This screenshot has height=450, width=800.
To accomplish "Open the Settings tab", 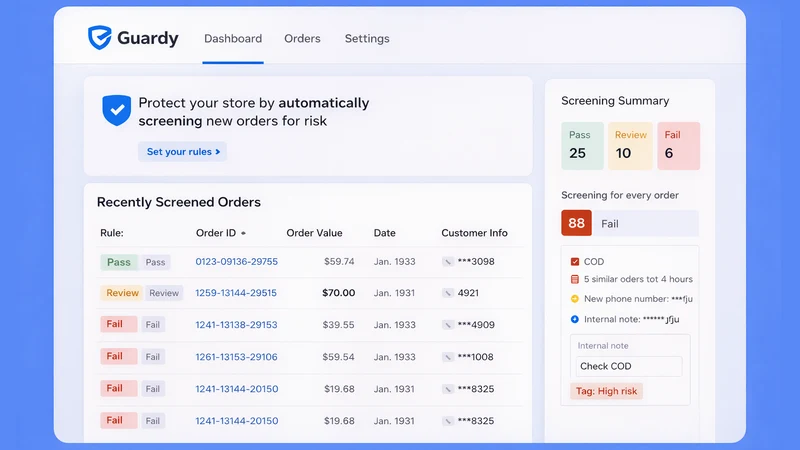I will coord(367,39).
